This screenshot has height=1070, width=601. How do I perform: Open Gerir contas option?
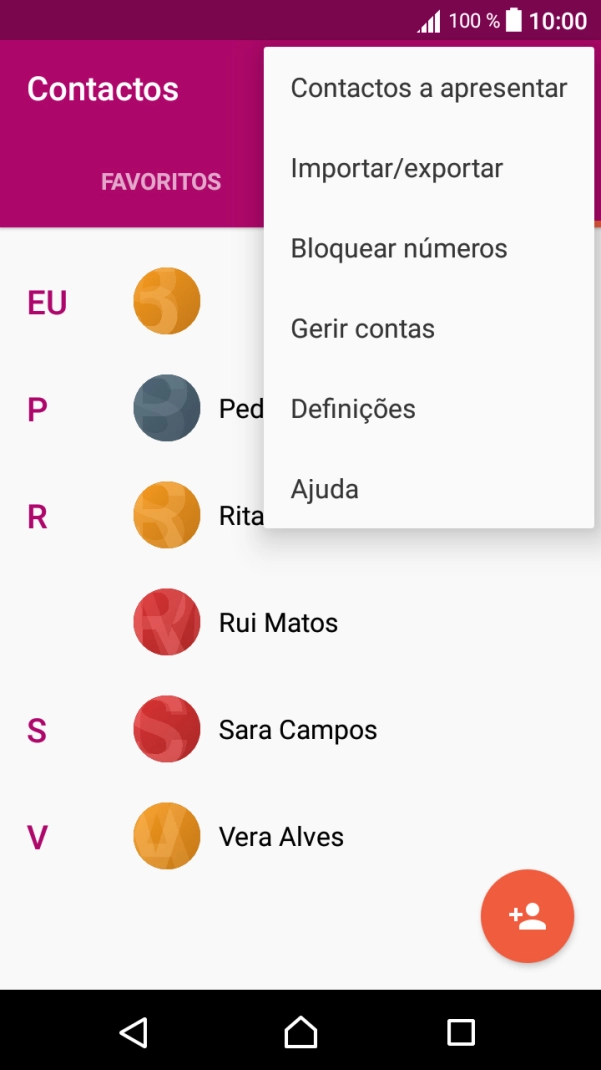click(x=362, y=328)
